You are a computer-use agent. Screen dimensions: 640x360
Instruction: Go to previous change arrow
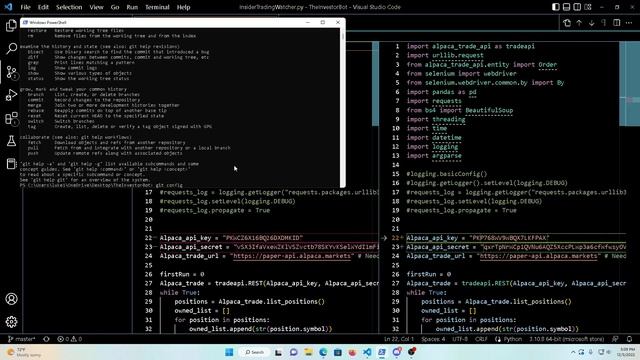point(579,23)
